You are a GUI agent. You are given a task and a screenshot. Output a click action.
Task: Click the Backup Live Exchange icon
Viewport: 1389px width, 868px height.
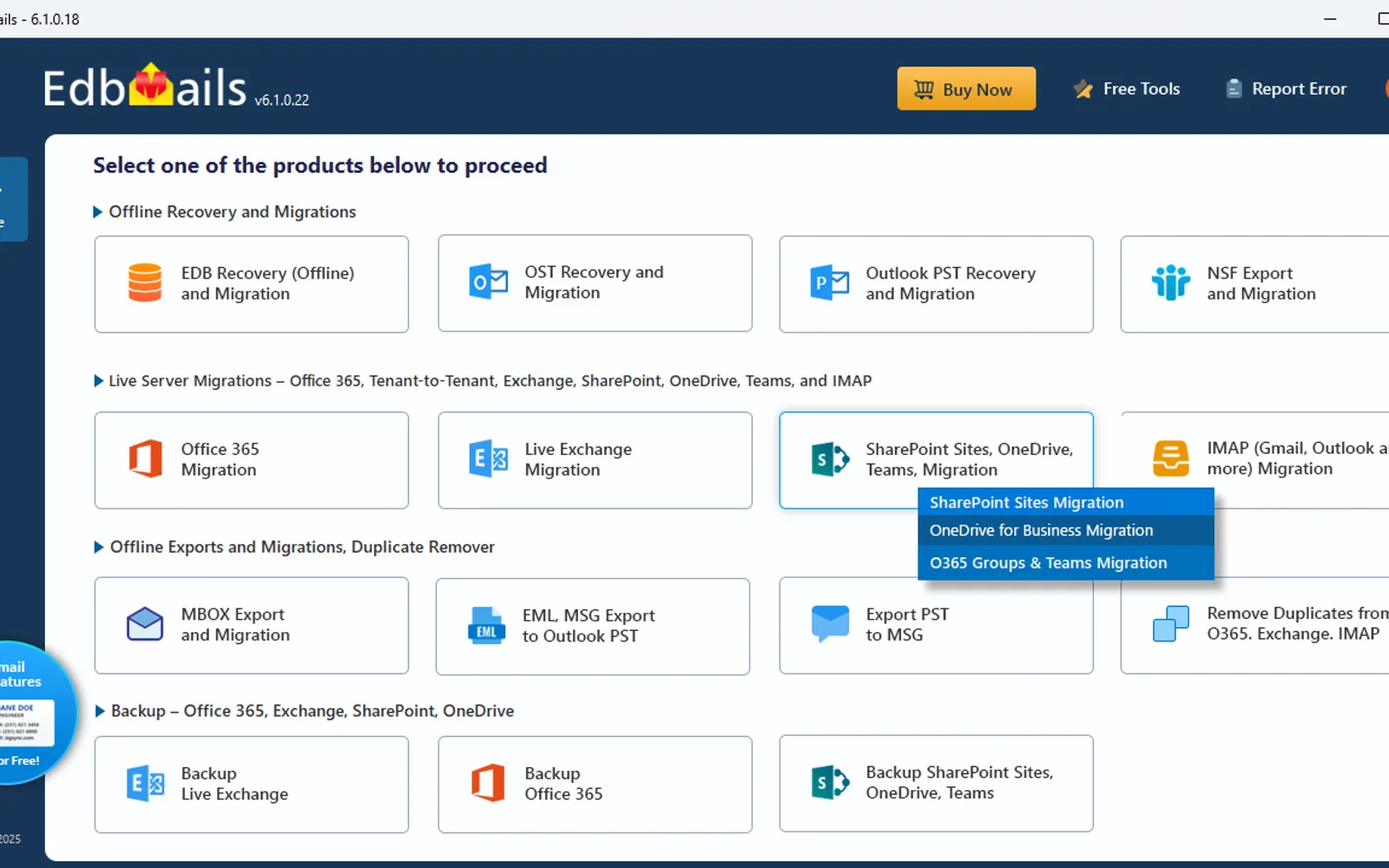coord(145,784)
